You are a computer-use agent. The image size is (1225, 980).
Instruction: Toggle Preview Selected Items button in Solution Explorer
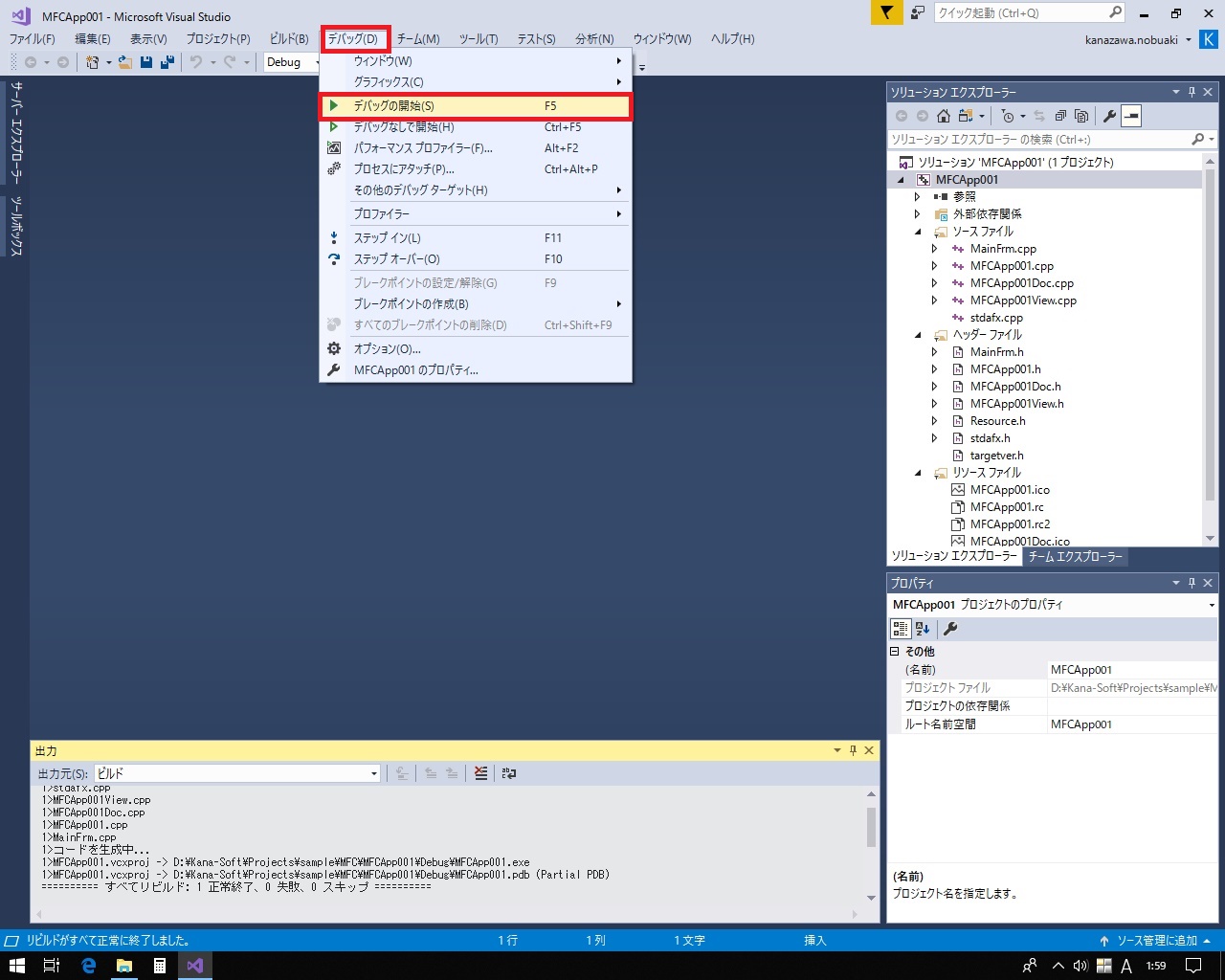pos(1131,116)
